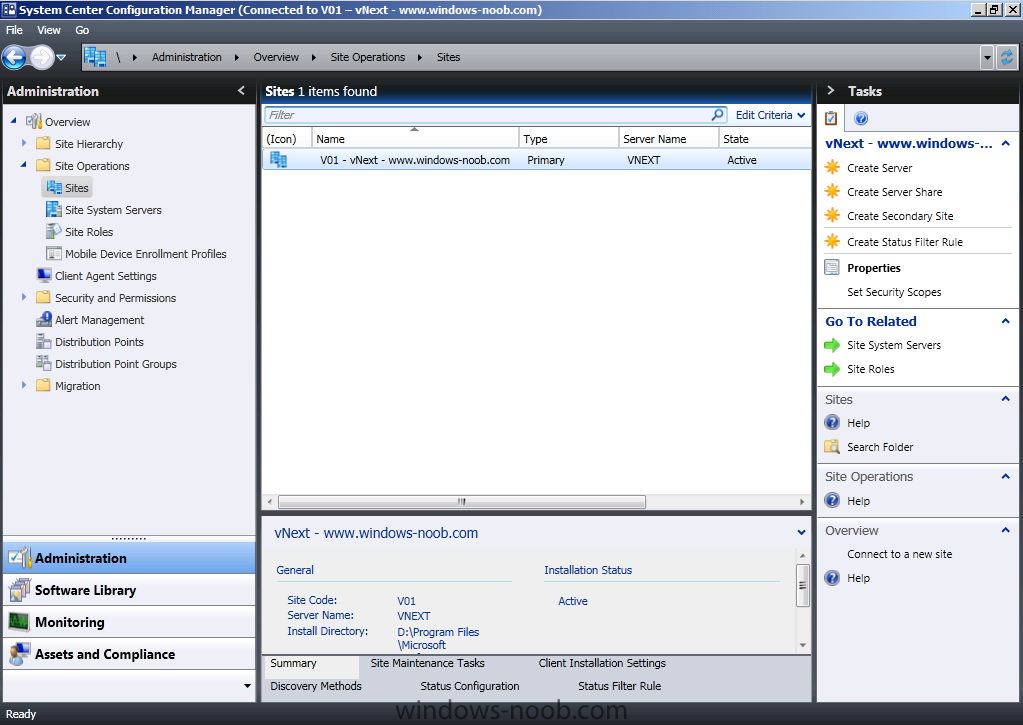The image size is (1023, 725).
Task: Open the Status Filter Rule tab
Action: coord(619,686)
